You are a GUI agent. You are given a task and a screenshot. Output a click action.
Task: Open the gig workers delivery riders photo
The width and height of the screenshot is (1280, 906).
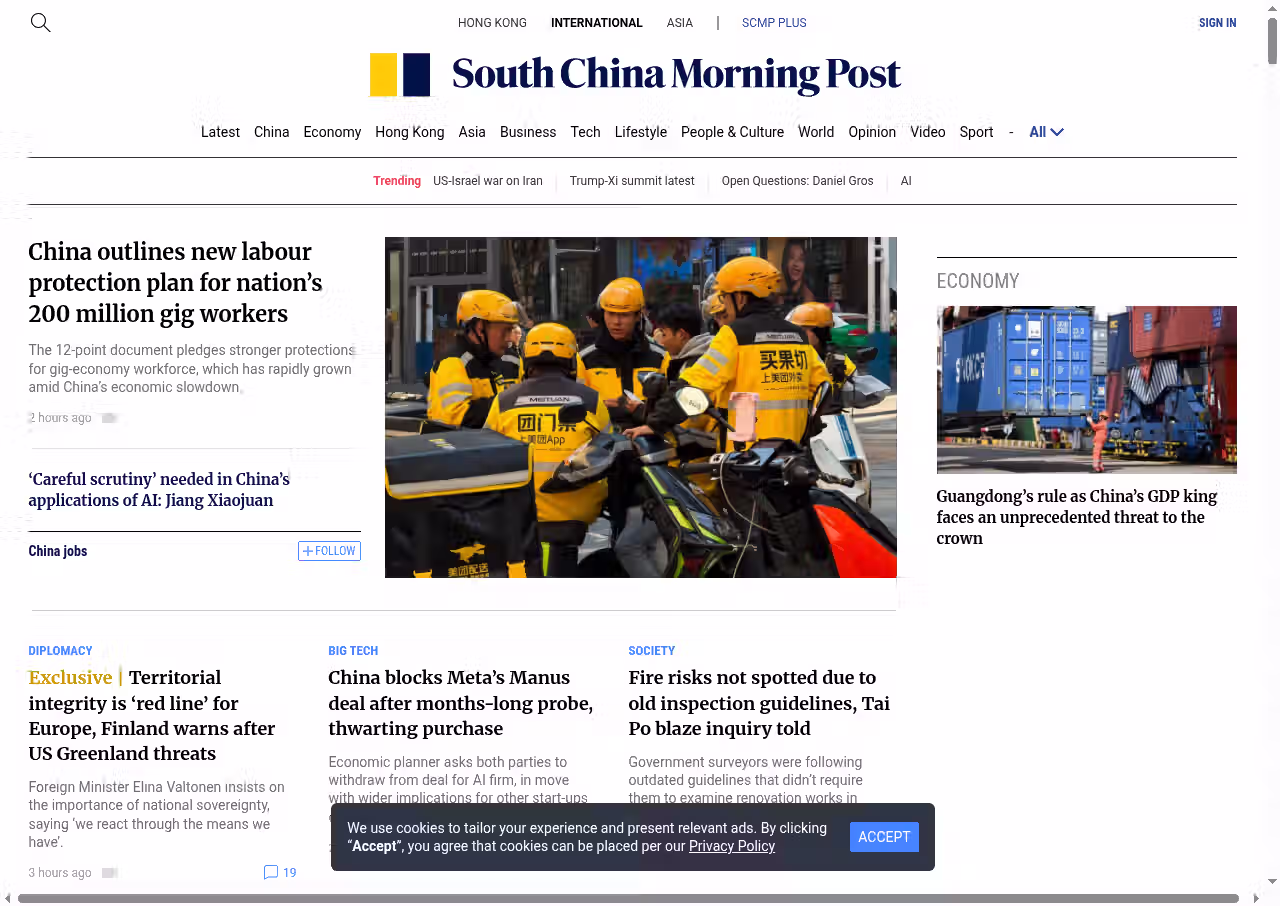(640, 407)
